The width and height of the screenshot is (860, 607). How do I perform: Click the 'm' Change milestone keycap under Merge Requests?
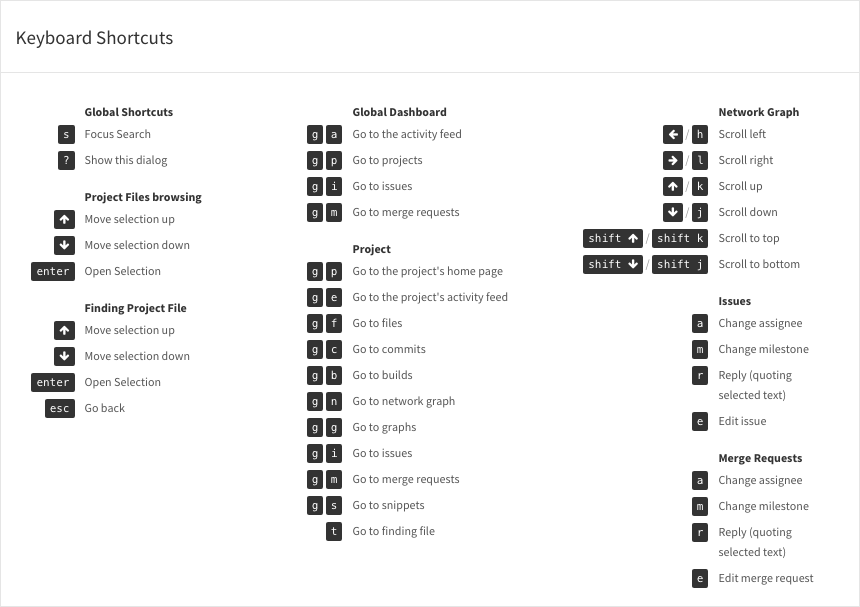699,506
